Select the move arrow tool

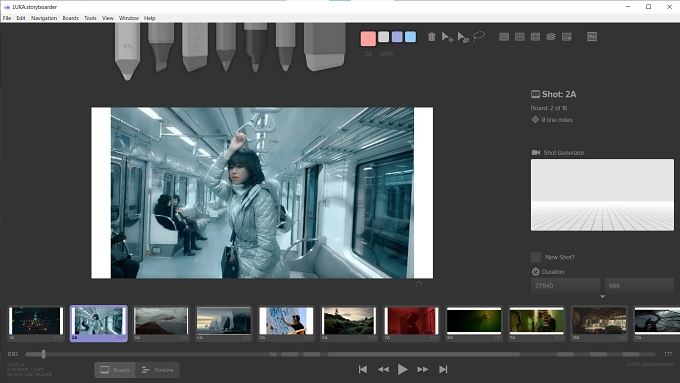pos(447,37)
